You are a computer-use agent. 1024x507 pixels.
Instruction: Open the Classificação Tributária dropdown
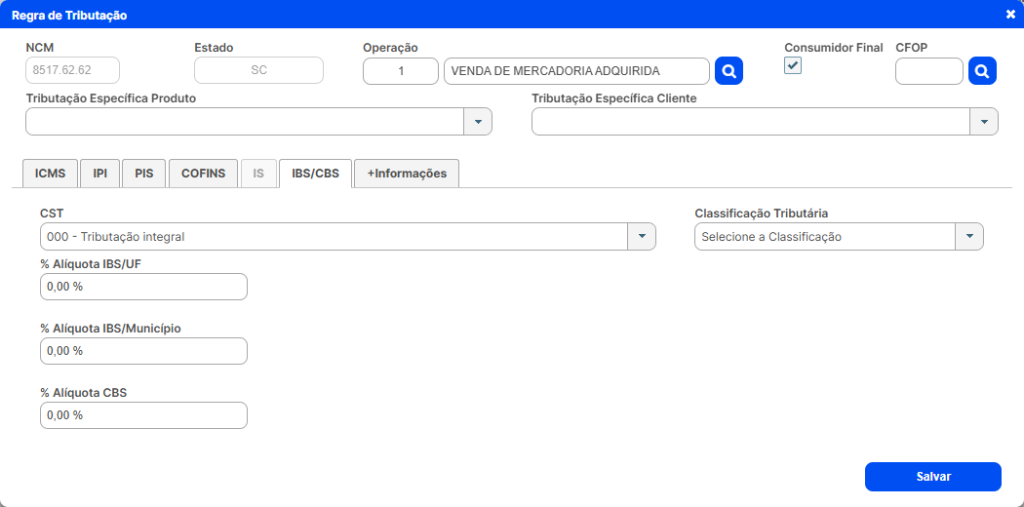pos(969,237)
